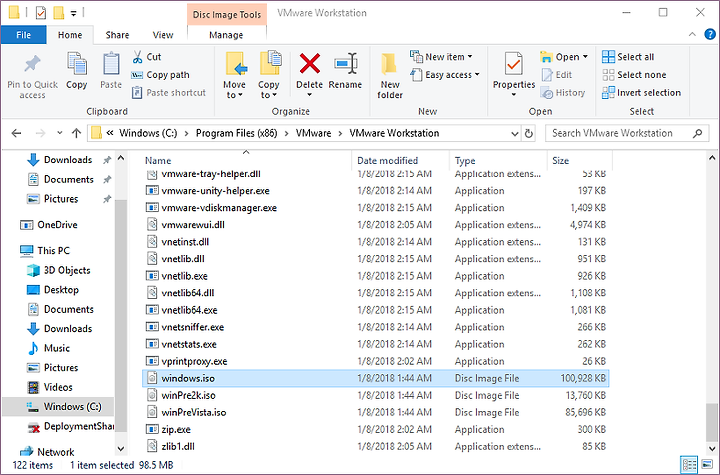Image resolution: width=720 pixels, height=475 pixels.
Task: Select zip.exe file
Action: point(376,430)
